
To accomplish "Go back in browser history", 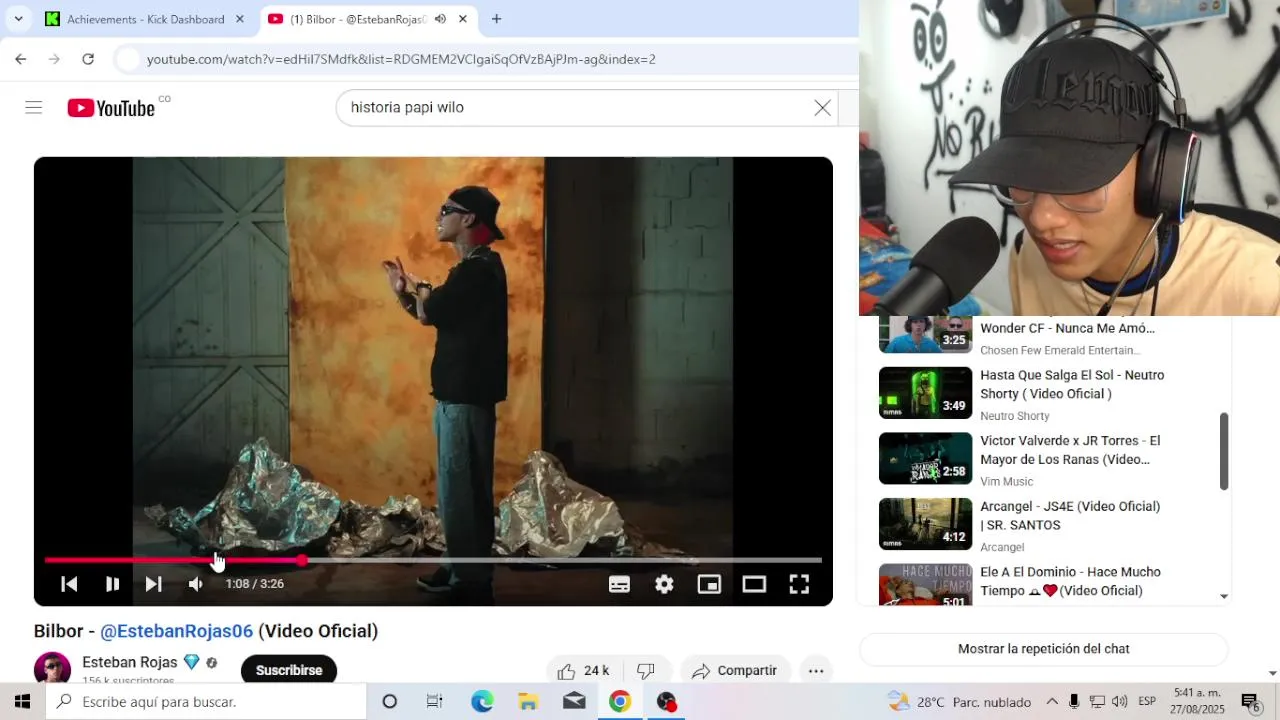I will [x=21, y=59].
